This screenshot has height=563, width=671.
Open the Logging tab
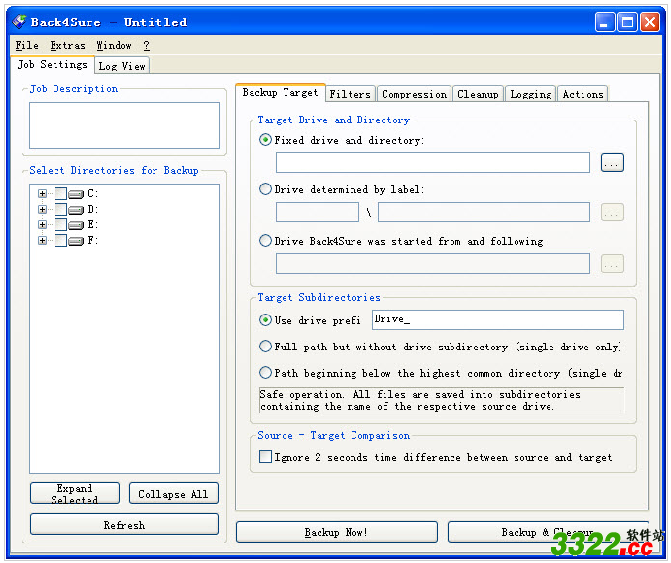point(531,94)
